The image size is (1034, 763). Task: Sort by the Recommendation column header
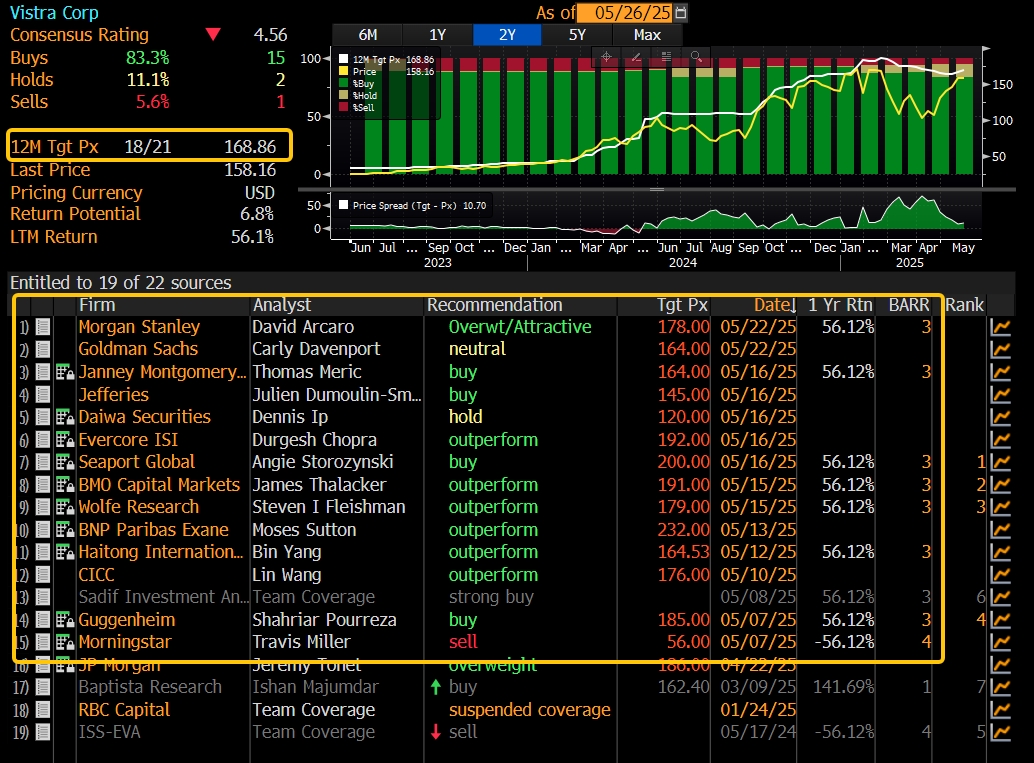coord(494,305)
